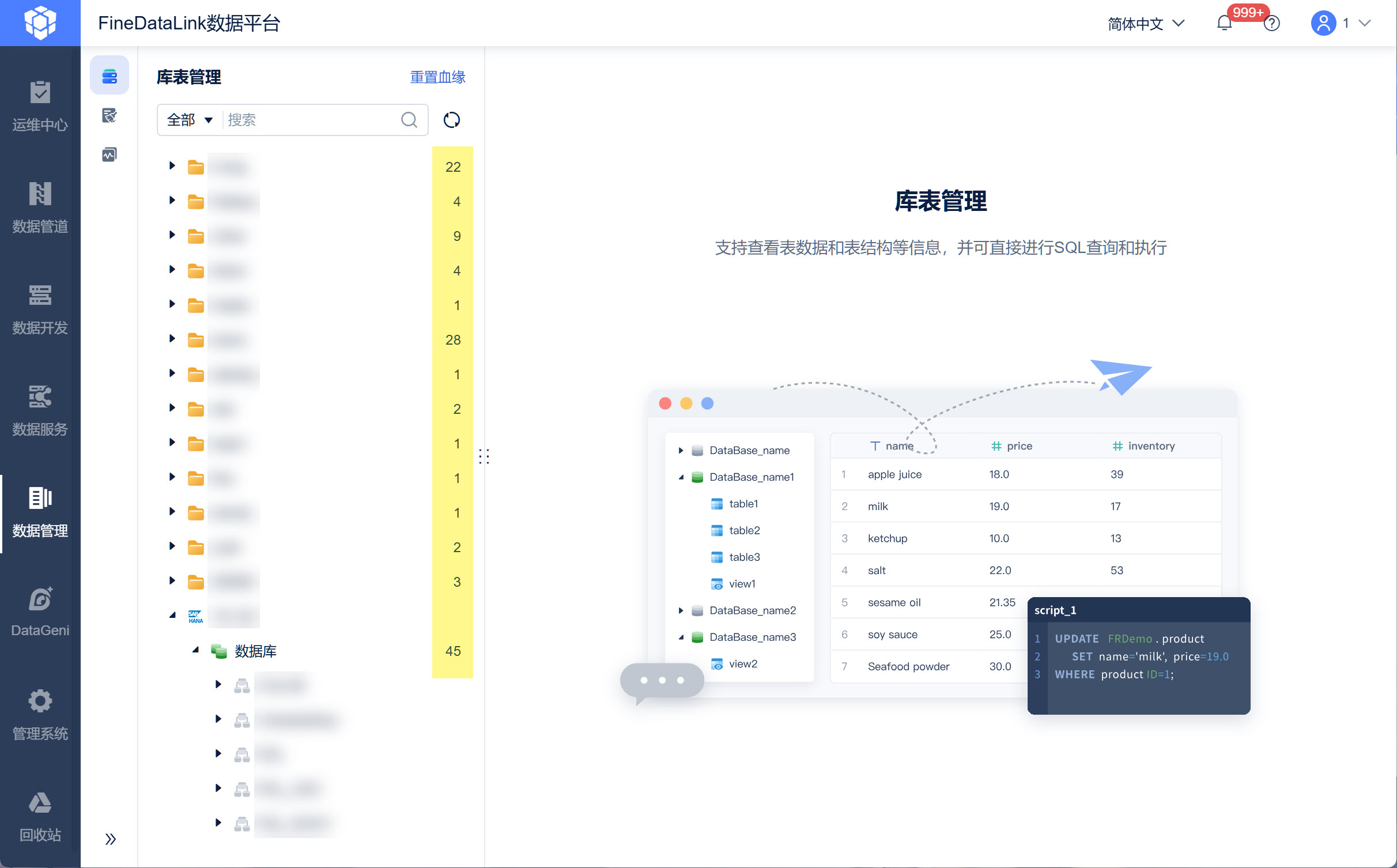Click the 999+ notification badge
This screenshot has height=868, width=1397.
coord(1248,13)
